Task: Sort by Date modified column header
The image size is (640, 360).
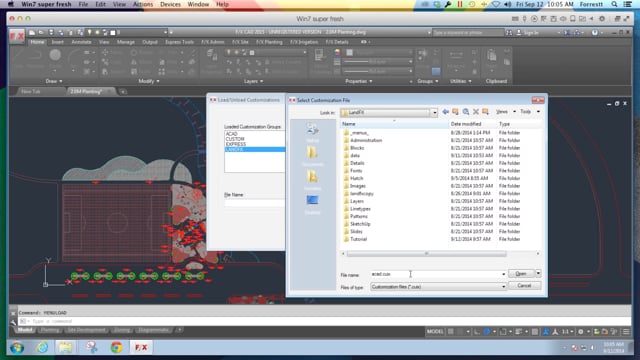Action: 472,124
